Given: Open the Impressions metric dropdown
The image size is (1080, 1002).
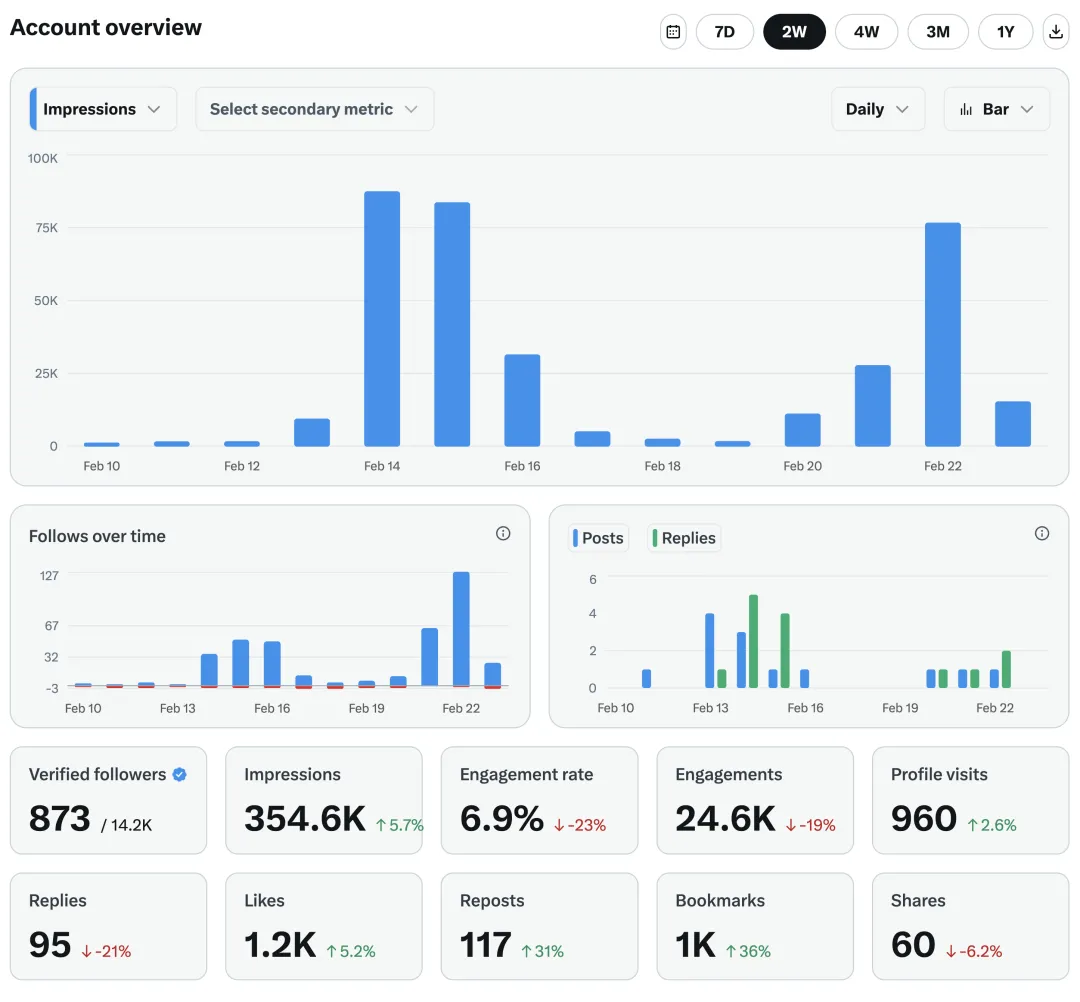Looking at the screenshot, I should tap(100, 108).
